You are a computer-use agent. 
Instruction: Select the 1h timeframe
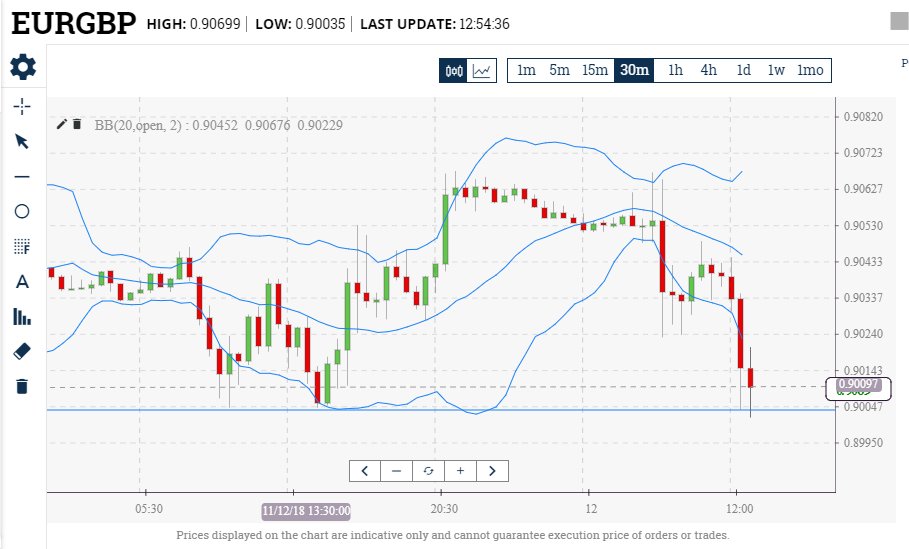tap(675, 70)
